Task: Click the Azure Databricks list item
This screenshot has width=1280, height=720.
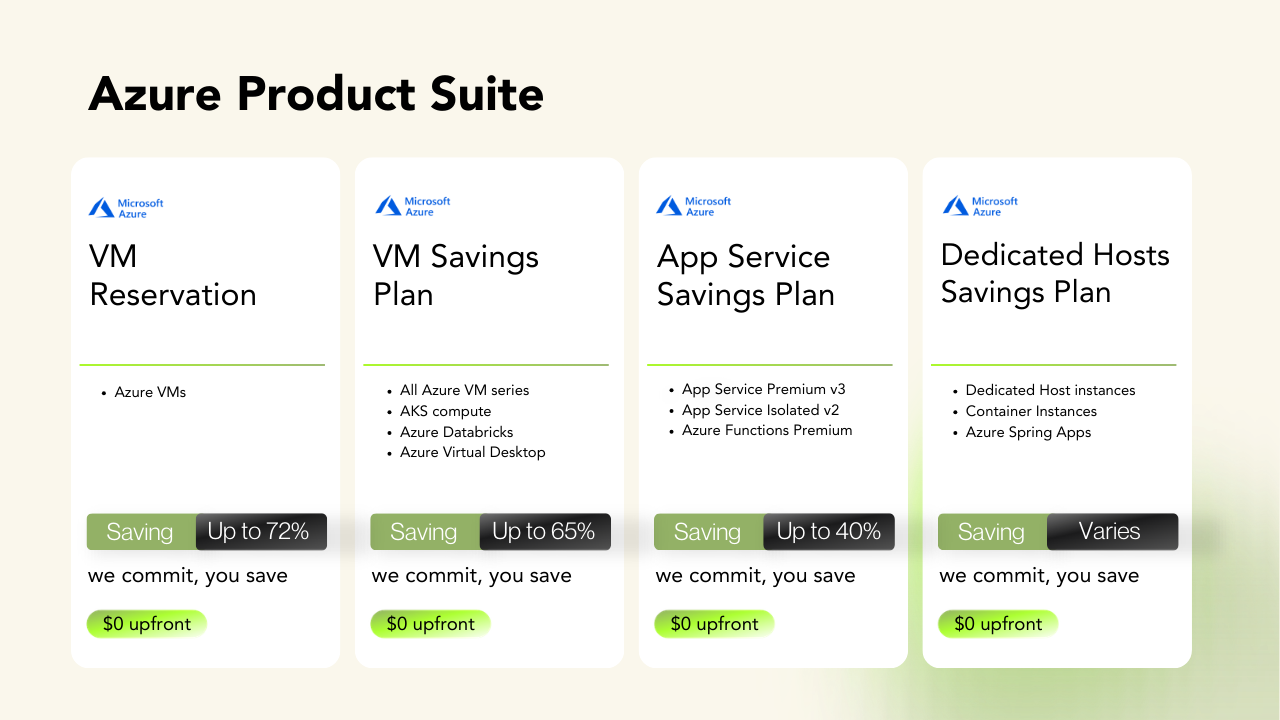Action: click(456, 432)
